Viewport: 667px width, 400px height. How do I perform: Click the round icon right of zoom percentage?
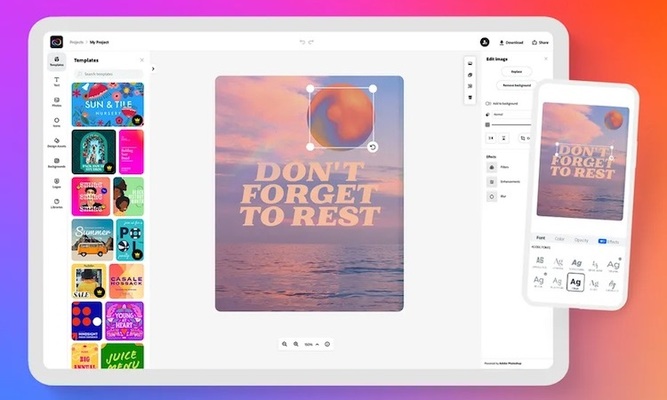(327, 344)
